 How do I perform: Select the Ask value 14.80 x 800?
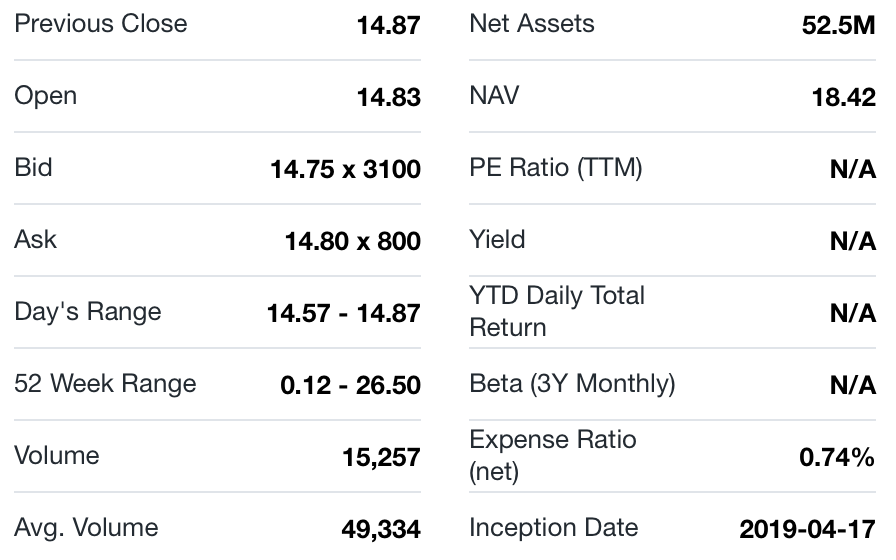tap(352, 242)
